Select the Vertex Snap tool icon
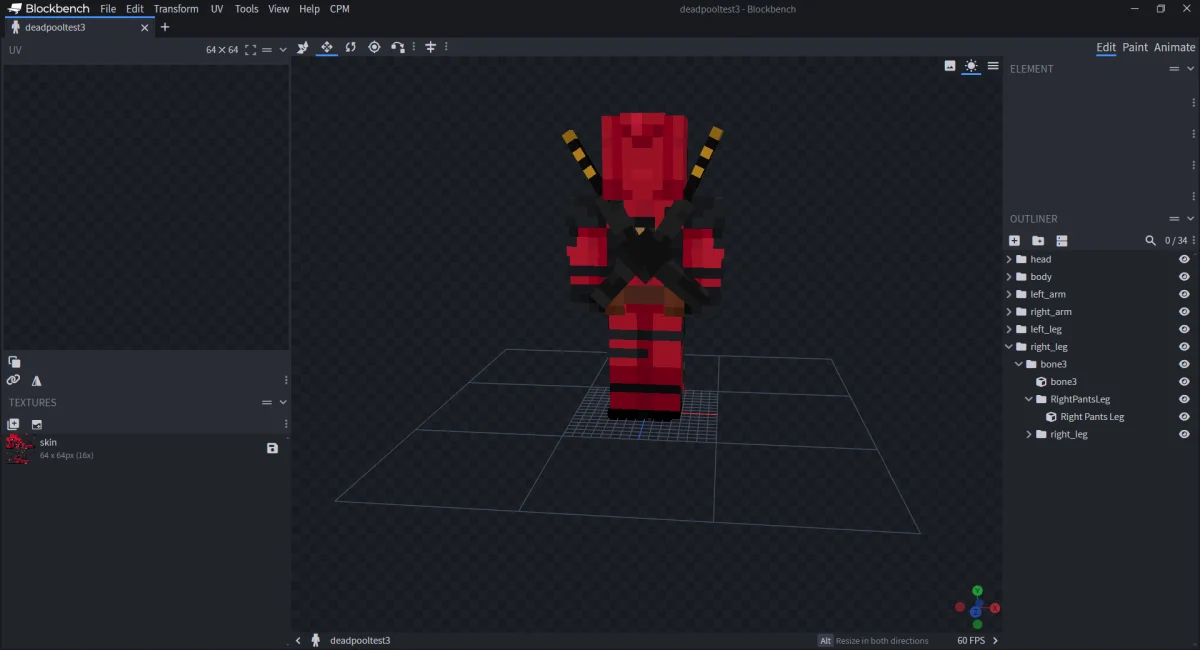Screen dimensions: 1200x650 coord(398,47)
